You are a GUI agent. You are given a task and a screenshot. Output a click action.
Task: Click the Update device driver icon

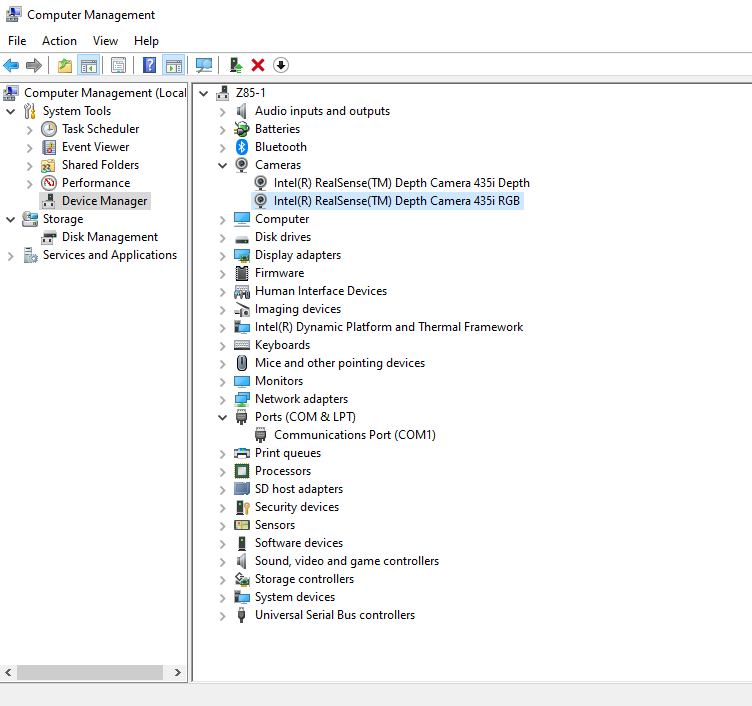(235, 65)
